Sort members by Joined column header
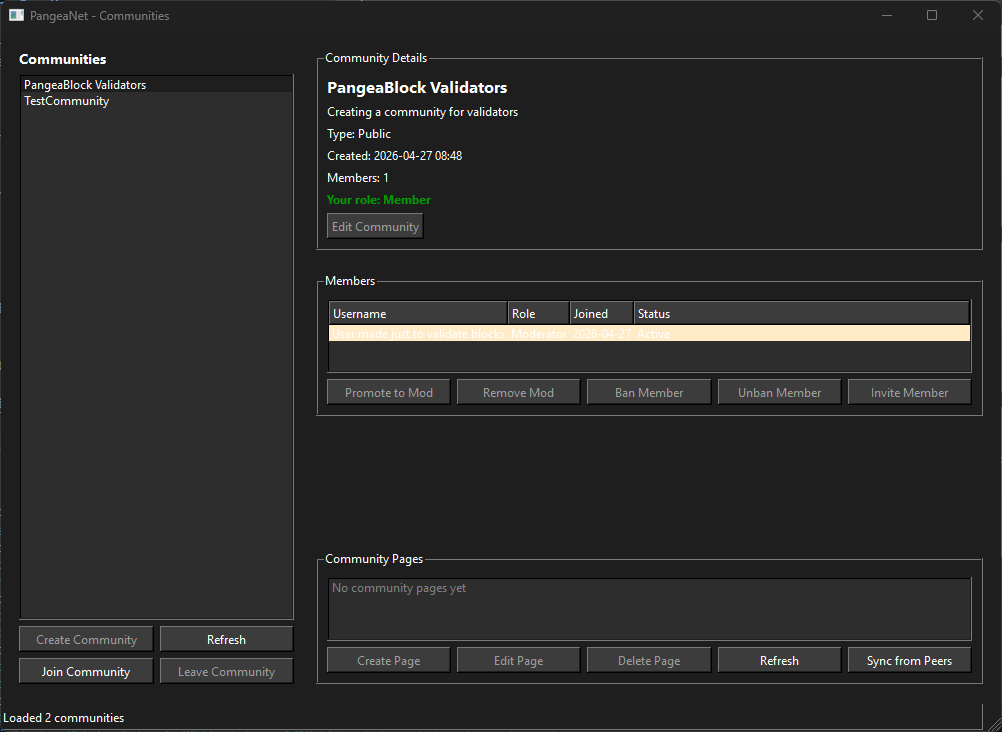The image size is (1002, 732). click(601, 313)
